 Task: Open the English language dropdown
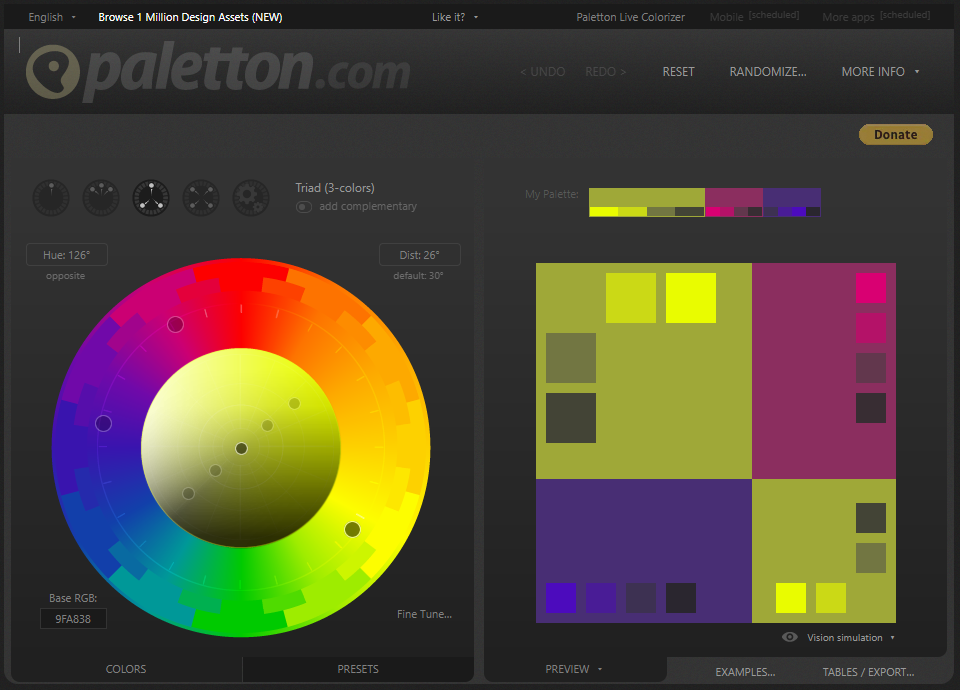coord(52,17)
